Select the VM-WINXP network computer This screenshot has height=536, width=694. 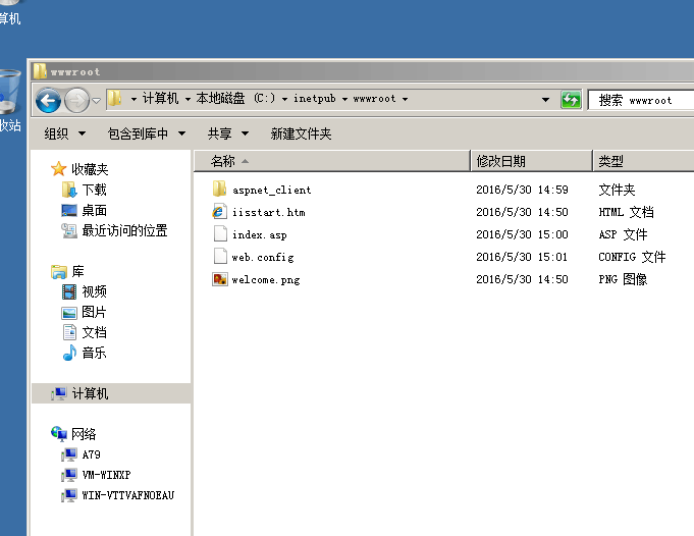(x=106, y=475)
